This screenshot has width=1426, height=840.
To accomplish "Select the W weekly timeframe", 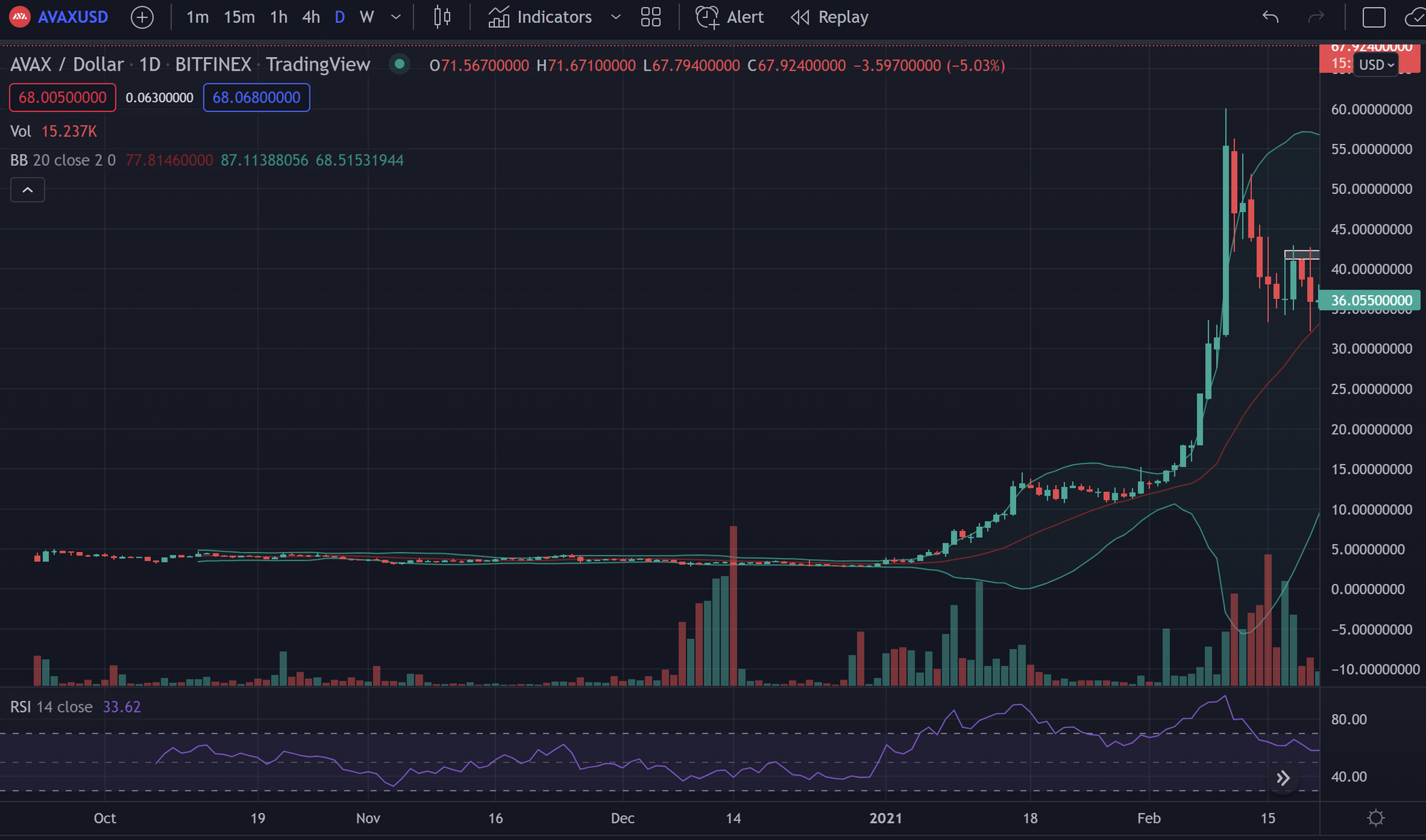I will [366, 17].
